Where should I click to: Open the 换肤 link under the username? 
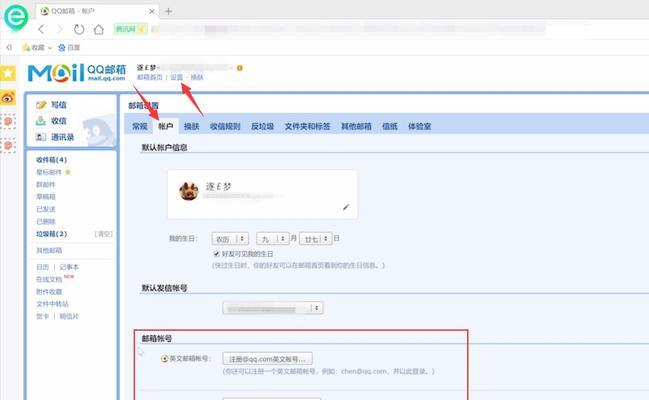coord(197,77)
